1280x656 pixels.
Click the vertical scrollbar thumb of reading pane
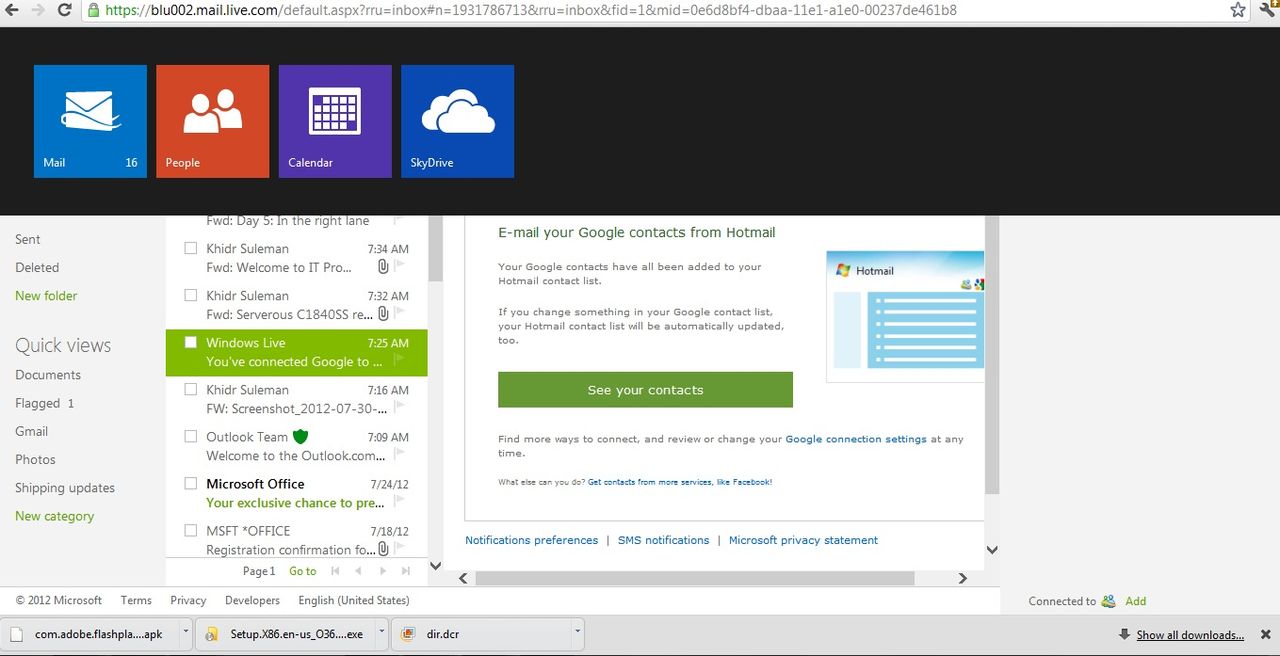(x=992, y=355)
